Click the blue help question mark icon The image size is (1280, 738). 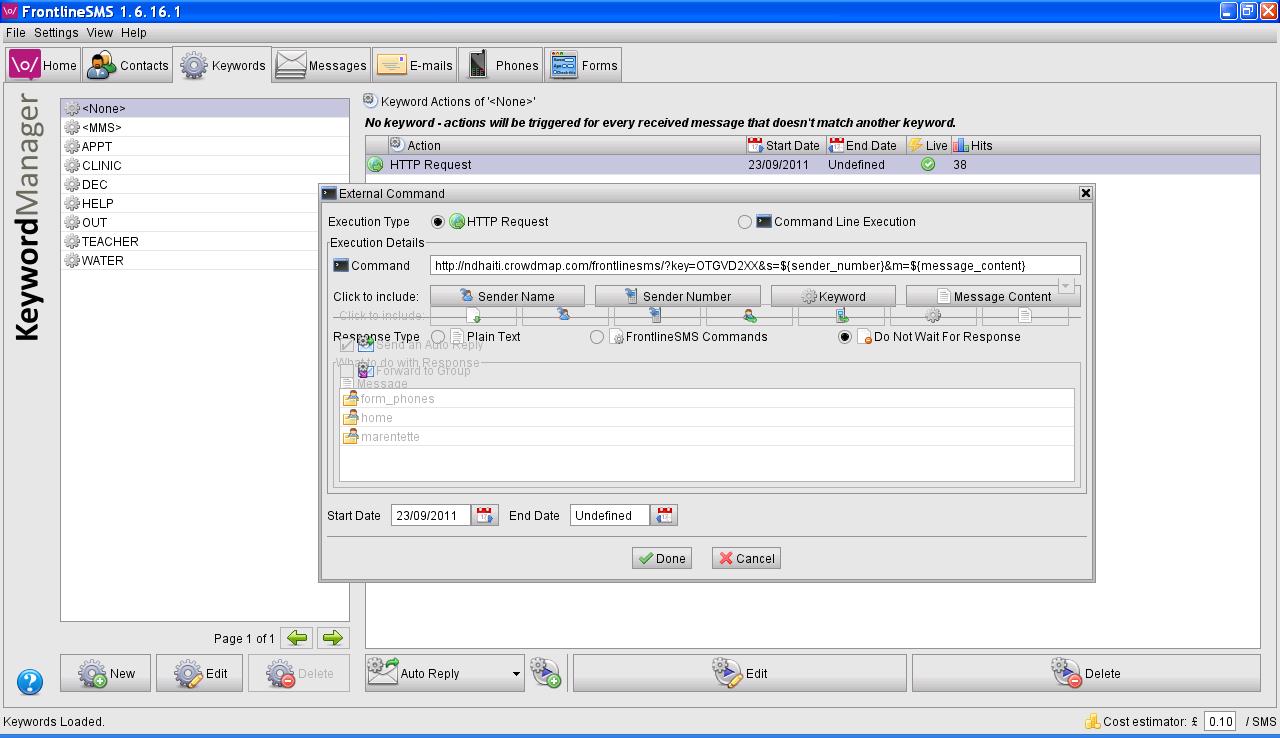[x=30, y=682]
